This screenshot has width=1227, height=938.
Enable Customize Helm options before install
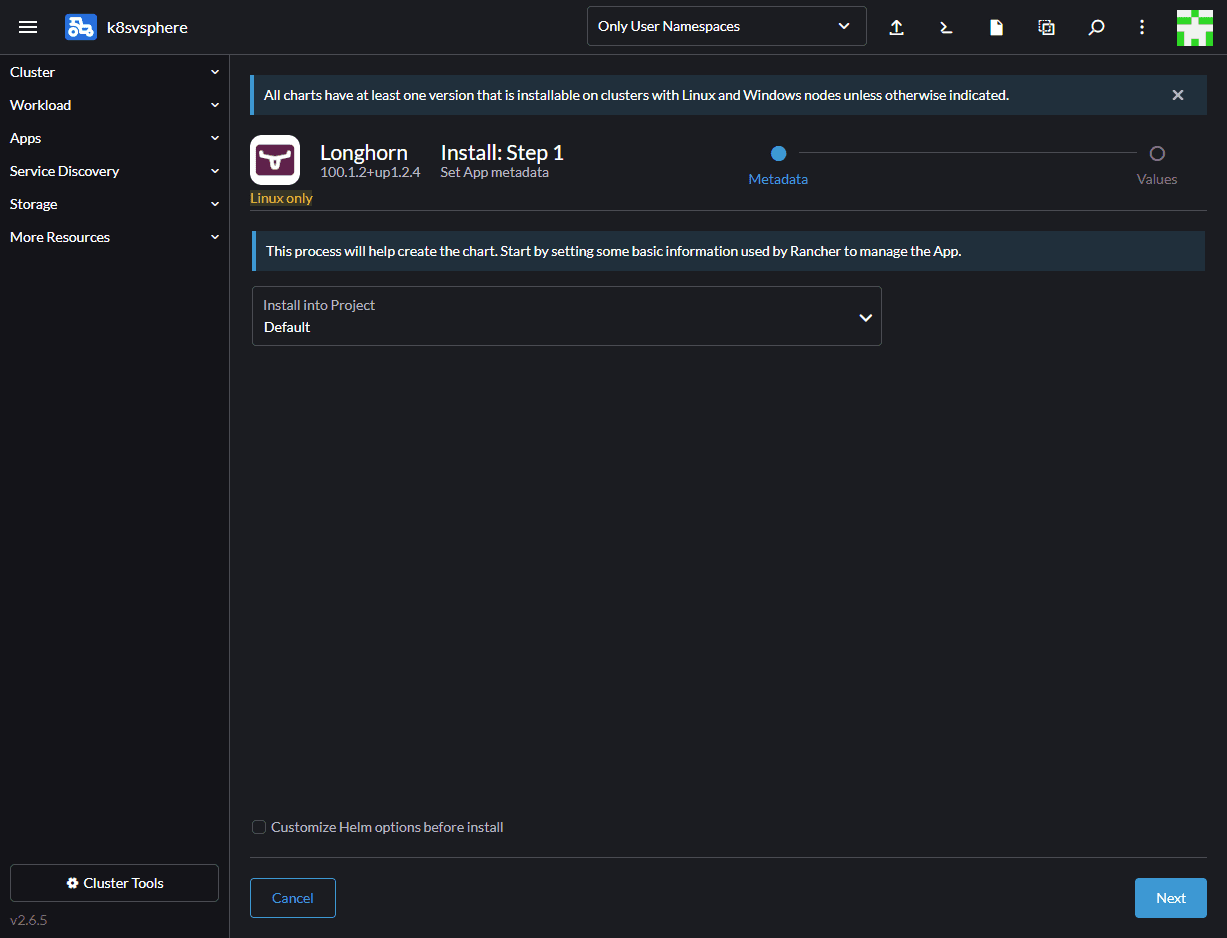(x=259, y=827)
